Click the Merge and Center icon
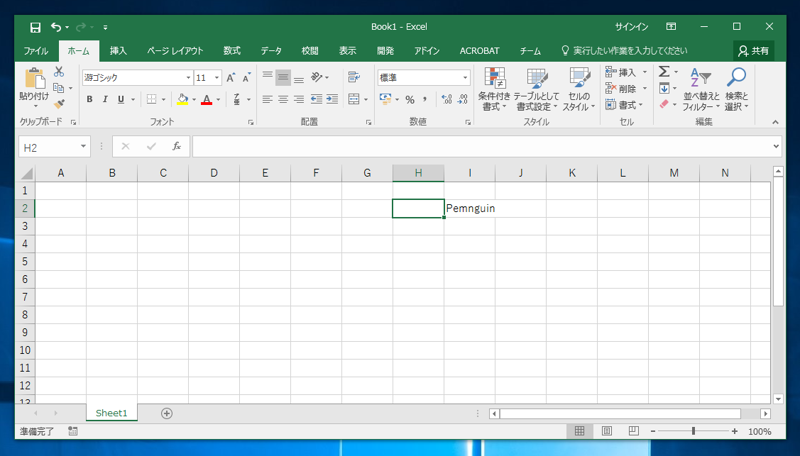Image resolution: width=800 pixels, height=456 pixels. 354,99
